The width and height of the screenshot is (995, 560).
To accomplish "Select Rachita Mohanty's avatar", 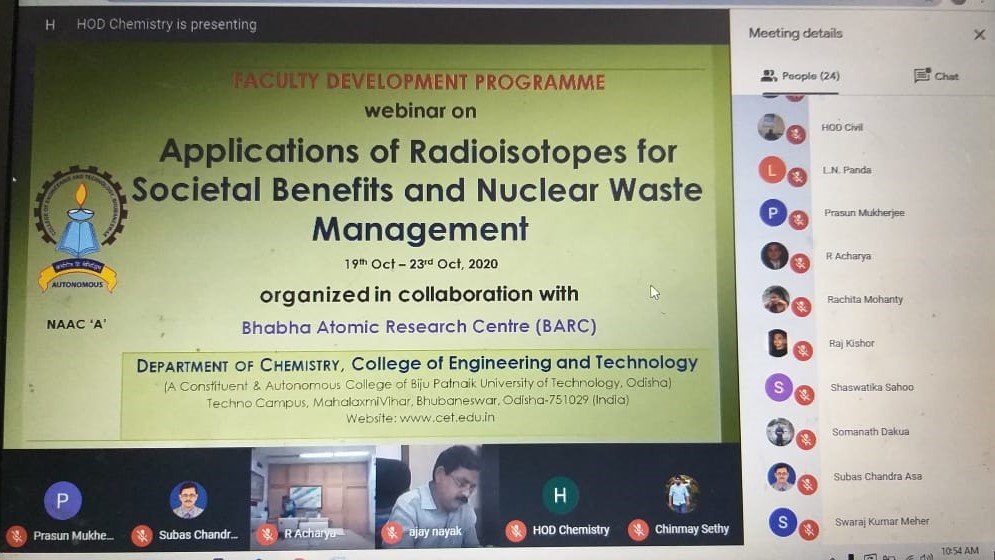I will click(775, 299).
